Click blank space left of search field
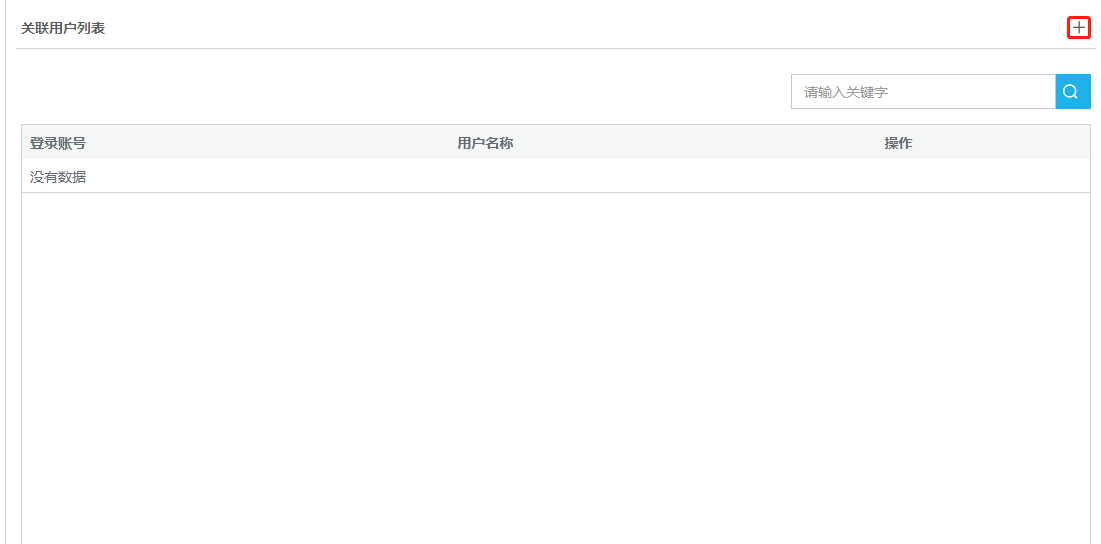 click(x=406, y=91)
